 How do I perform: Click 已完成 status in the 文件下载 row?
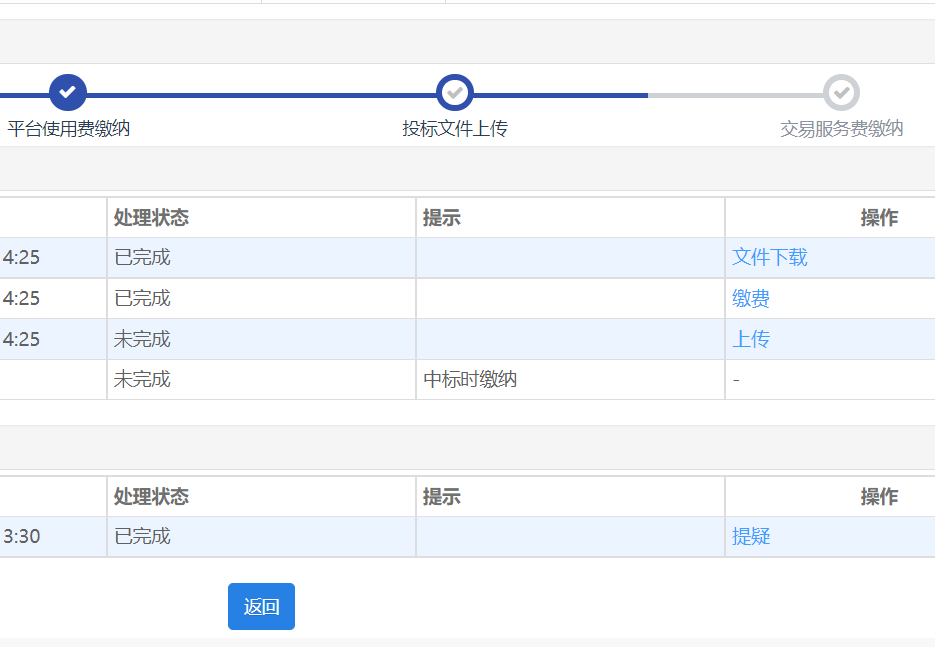pos(142,257)
